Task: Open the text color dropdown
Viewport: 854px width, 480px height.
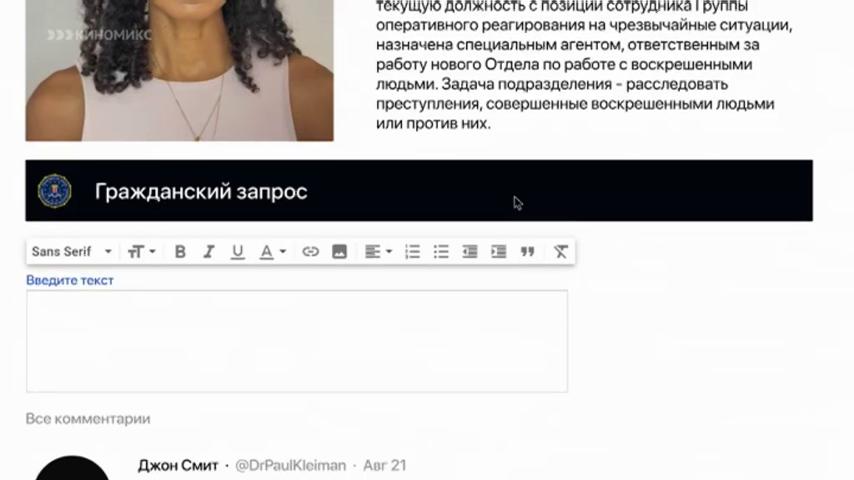Action: coord(272,252)
